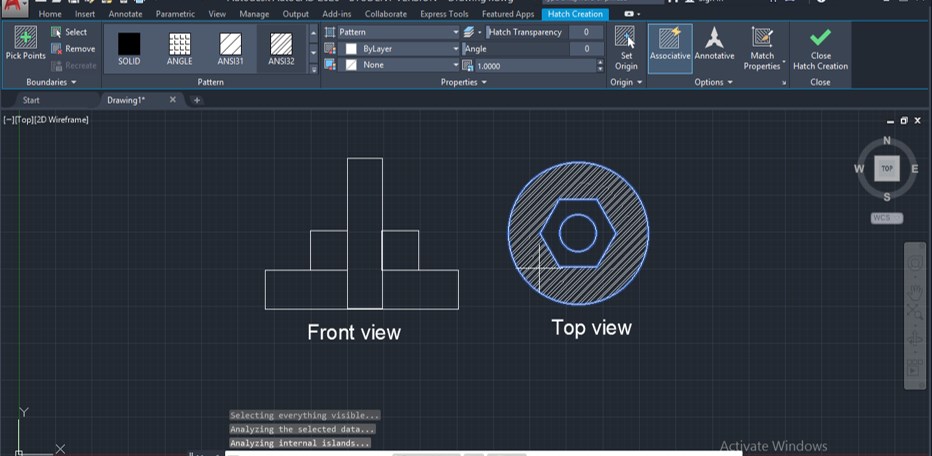Switch to the Drawing1* file tab

tap(125, 100)
